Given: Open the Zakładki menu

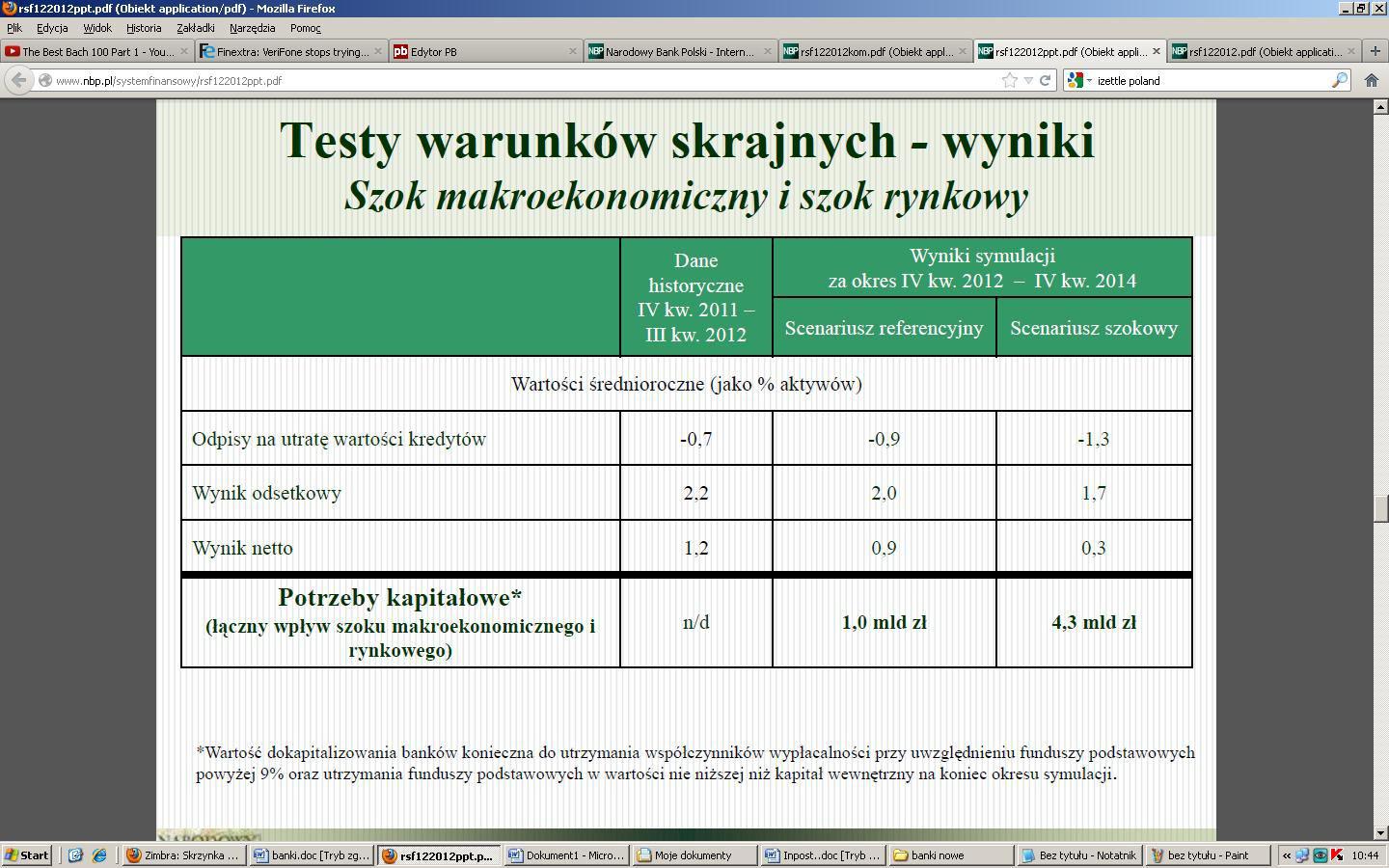Looking at the screenshot, I should pos(196,28).
